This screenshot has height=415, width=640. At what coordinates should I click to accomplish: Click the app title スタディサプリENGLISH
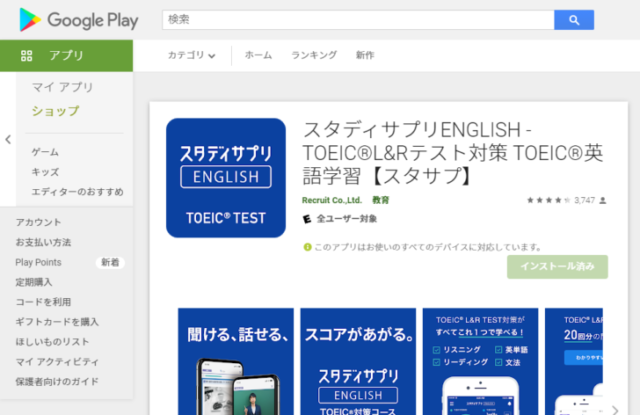click(x=453, y=153)
